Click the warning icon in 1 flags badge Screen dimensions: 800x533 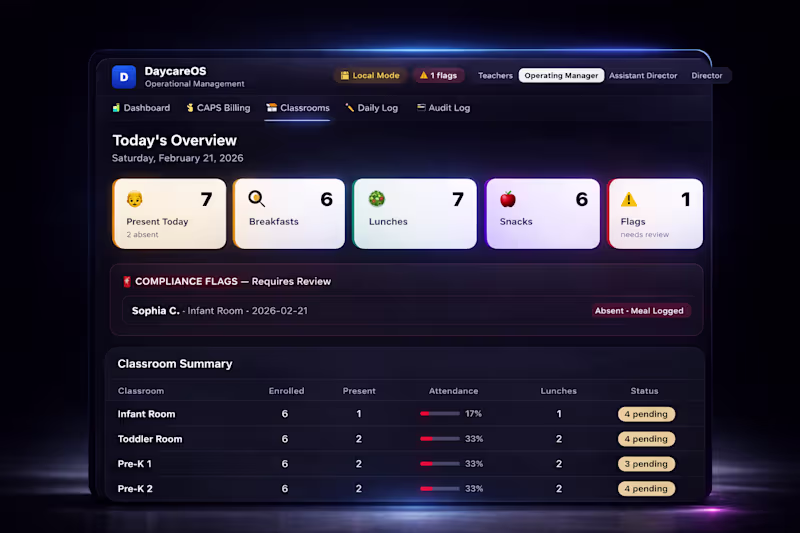coord(423,75)
